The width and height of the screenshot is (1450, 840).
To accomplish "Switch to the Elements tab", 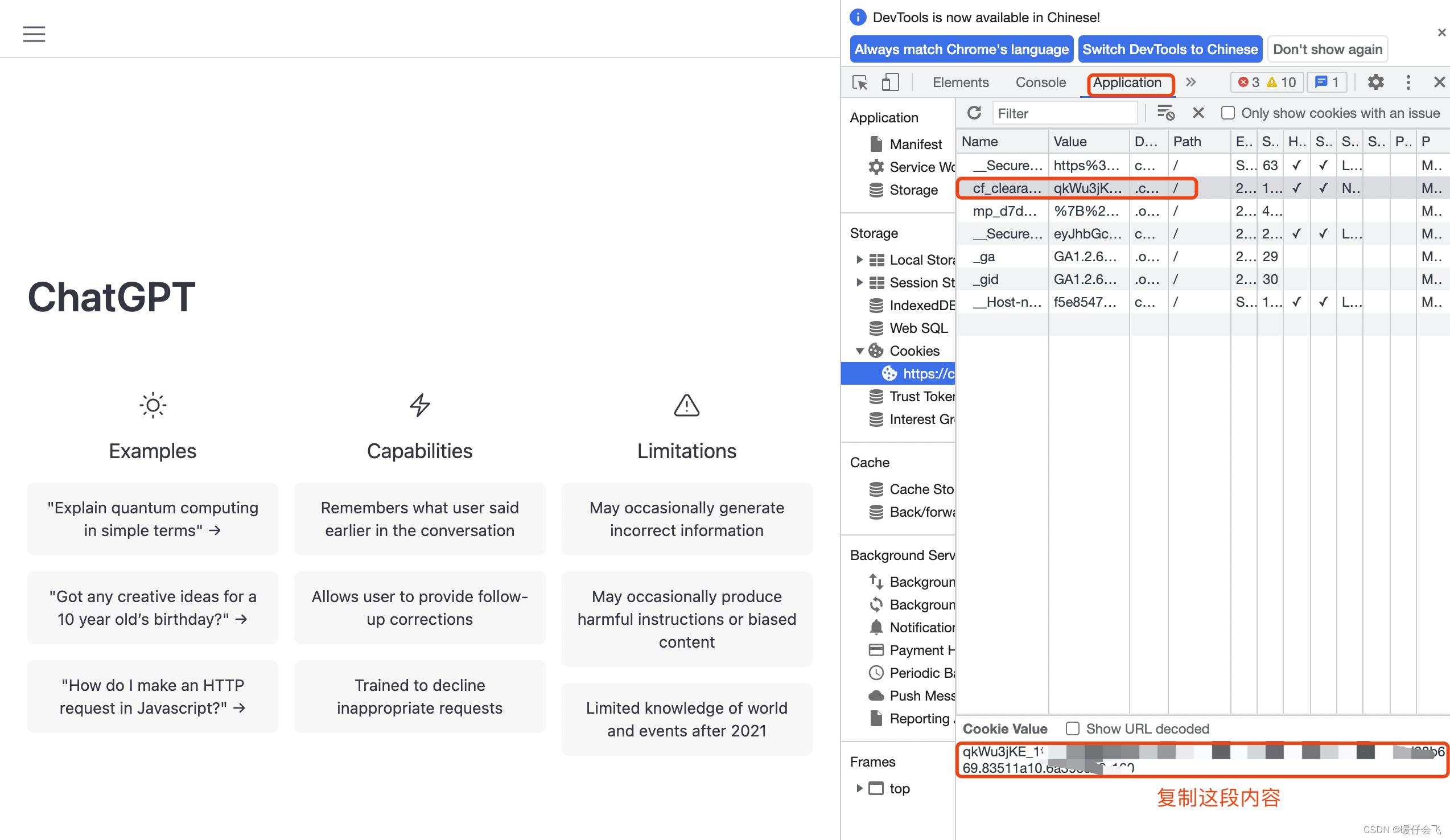I will coord(961,83).
